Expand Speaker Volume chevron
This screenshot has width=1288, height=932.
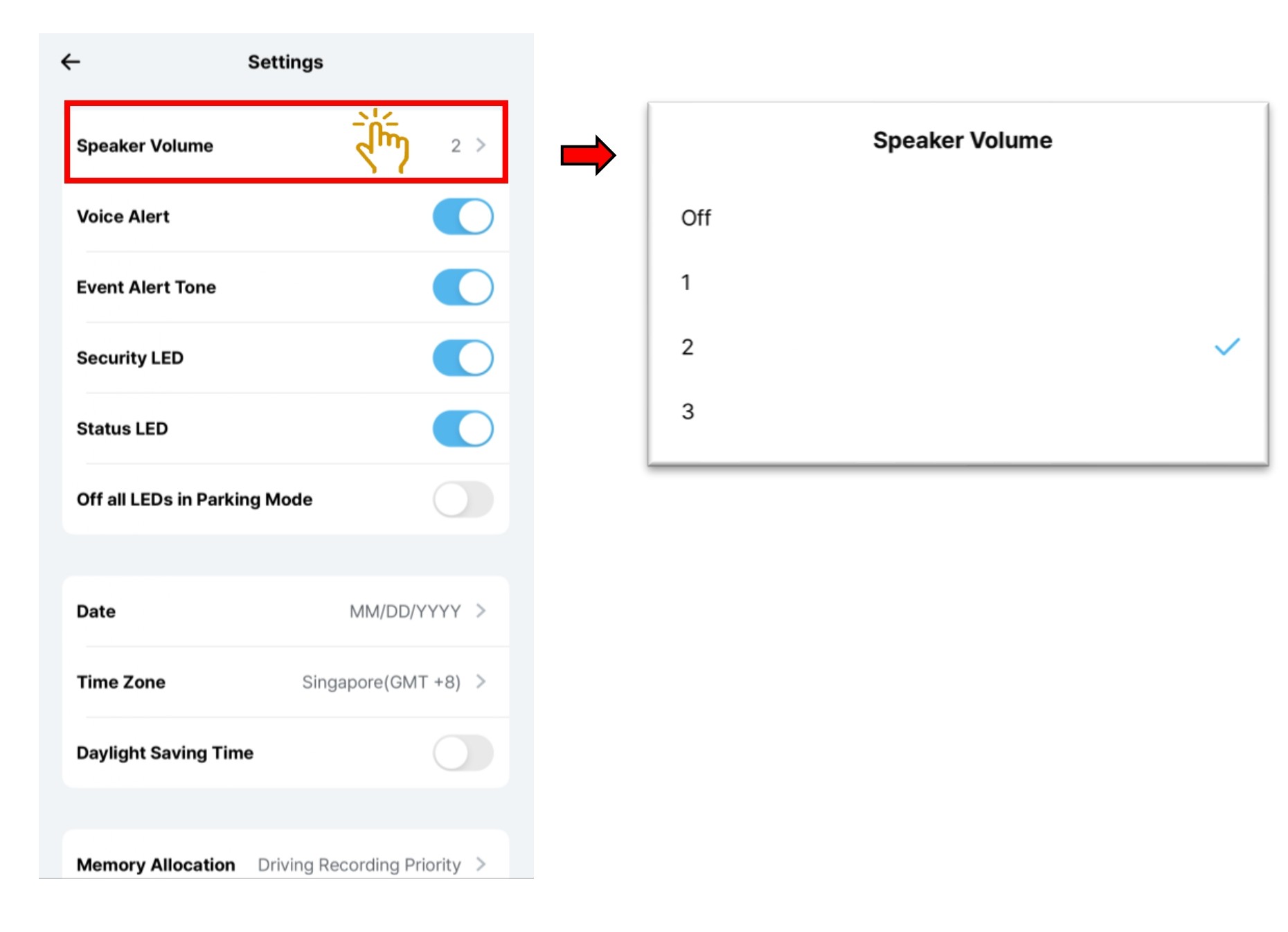coord(481,145)
